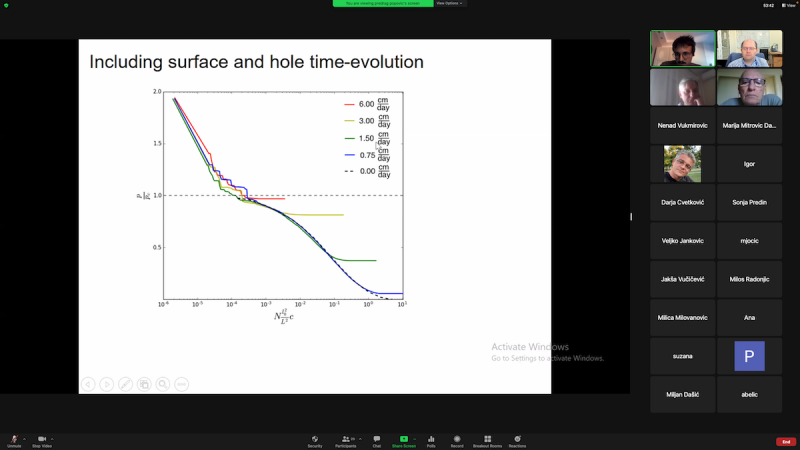Click the green encryption shield icon
The width and height of the screenshot is (800, 450).
(6, 5)
